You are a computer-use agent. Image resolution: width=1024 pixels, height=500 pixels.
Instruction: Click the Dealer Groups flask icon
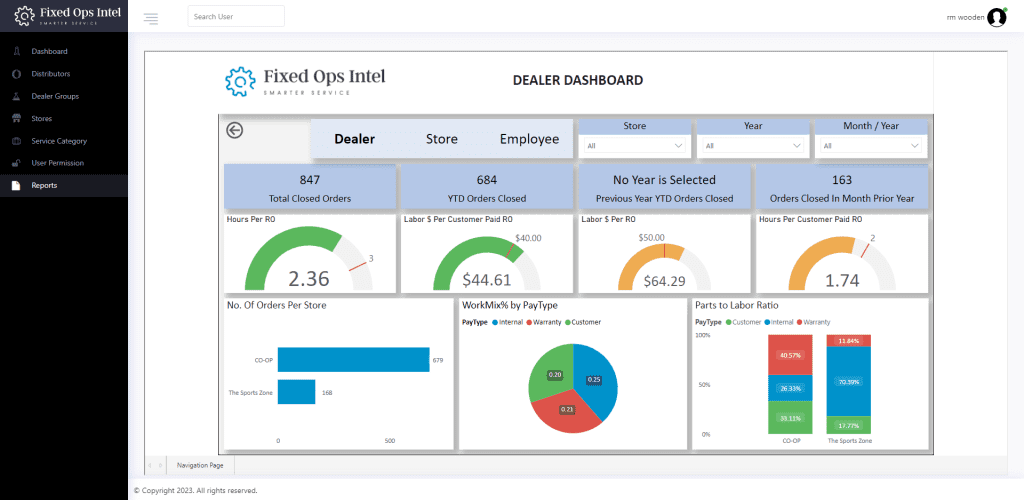pos(16,96)
